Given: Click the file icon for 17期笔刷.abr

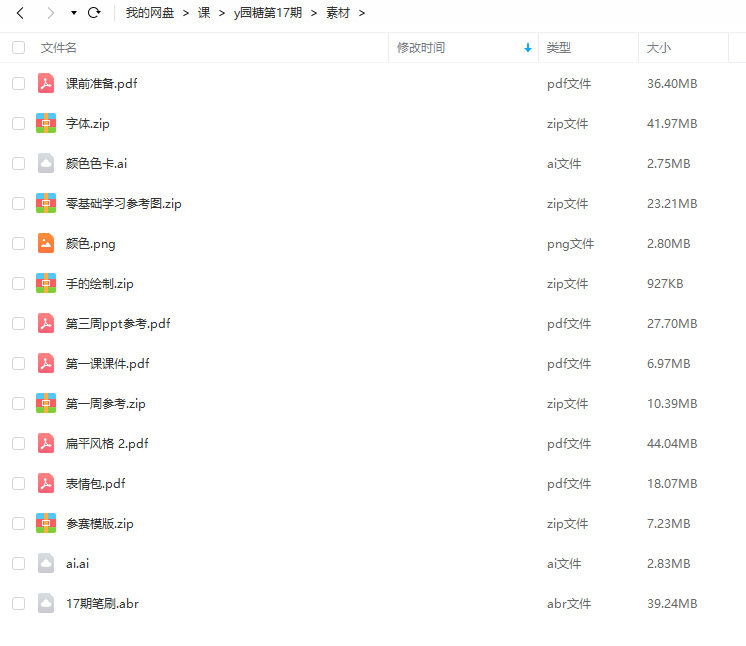Looking at the screenshot, I should pyautogui.click(x=46, y=603).
